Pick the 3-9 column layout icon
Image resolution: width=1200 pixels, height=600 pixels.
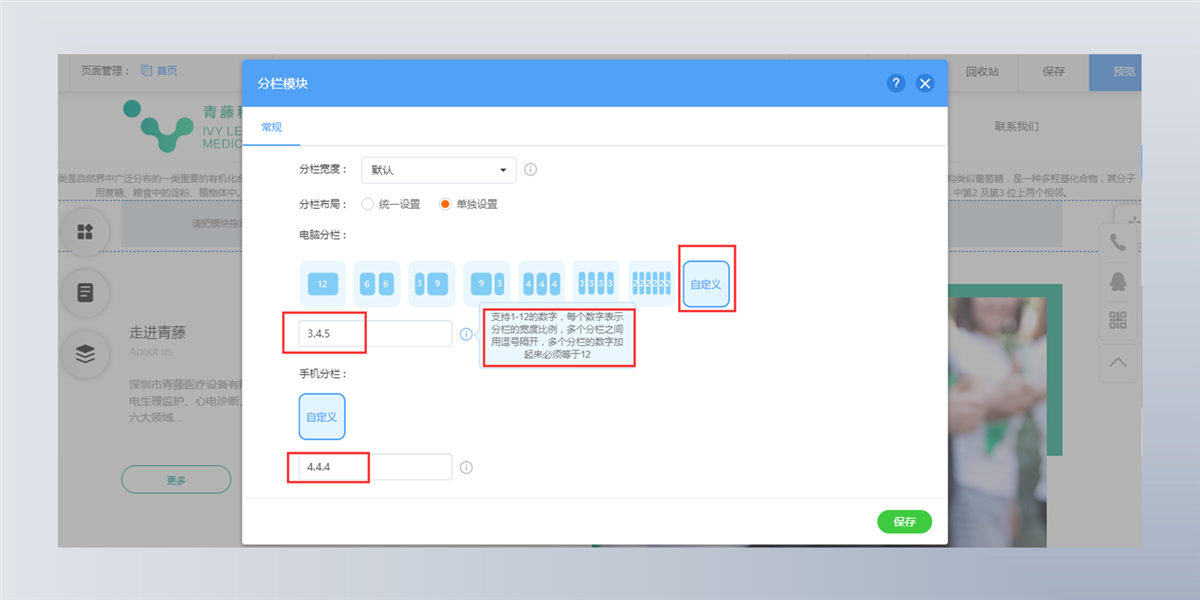(x=432, y=284)
